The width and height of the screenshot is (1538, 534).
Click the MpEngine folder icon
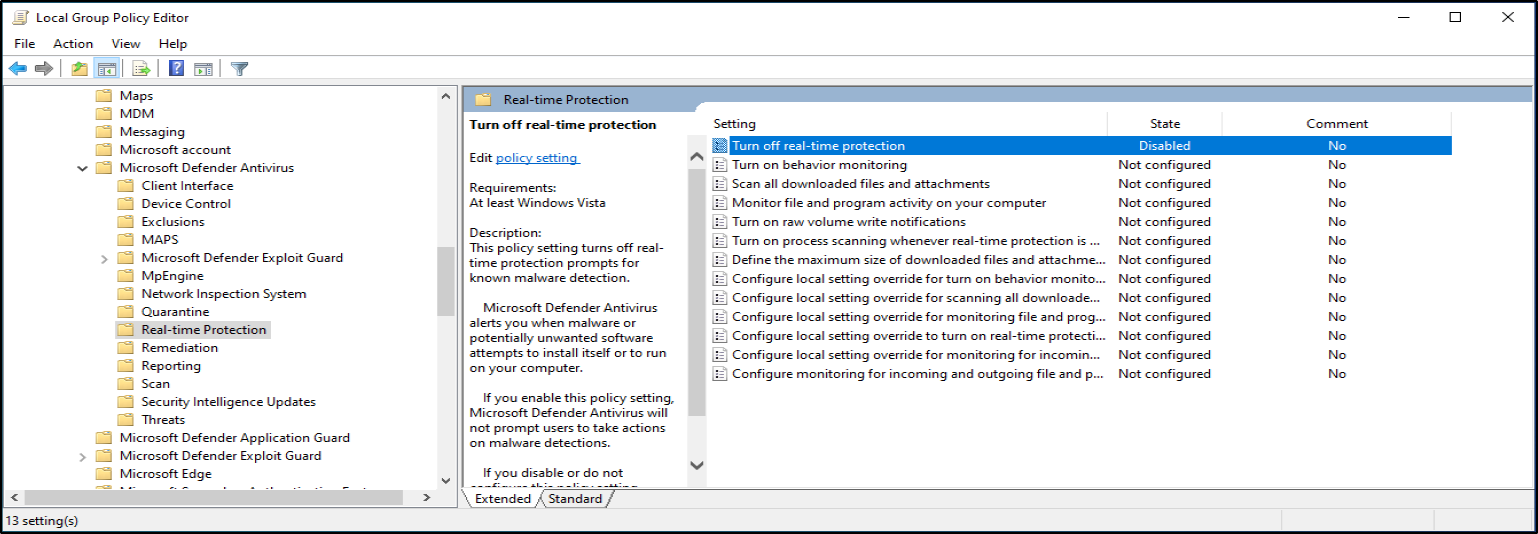click(125, 276)
